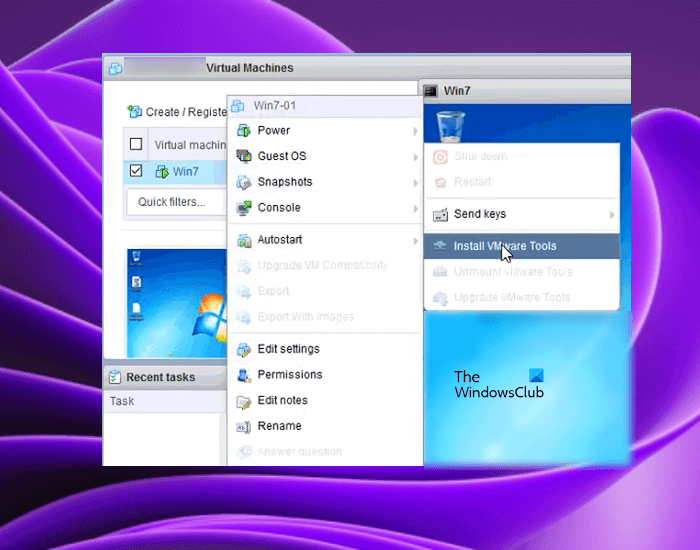Click the Task column header
The width and height of the screenshot is (700, 550).
122,401
